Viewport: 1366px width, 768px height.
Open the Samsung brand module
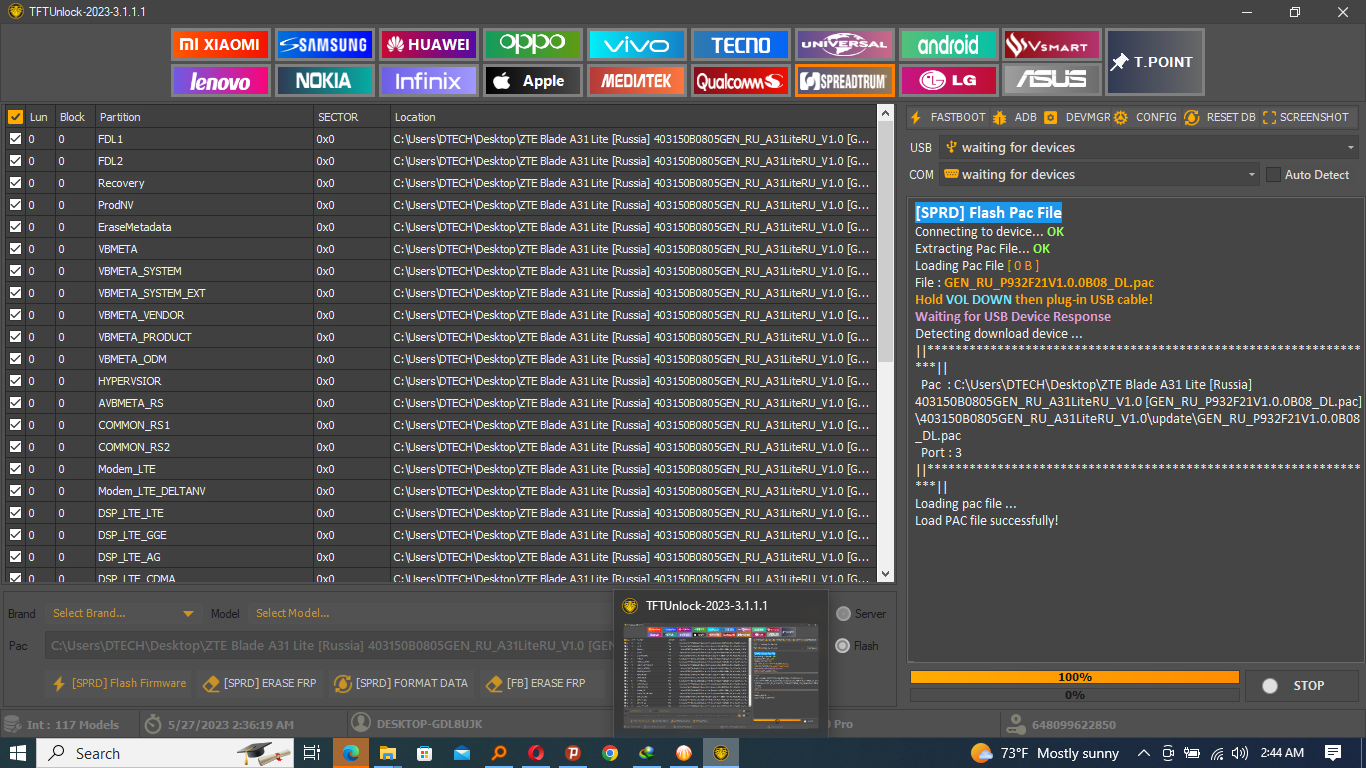click(324, 45)
